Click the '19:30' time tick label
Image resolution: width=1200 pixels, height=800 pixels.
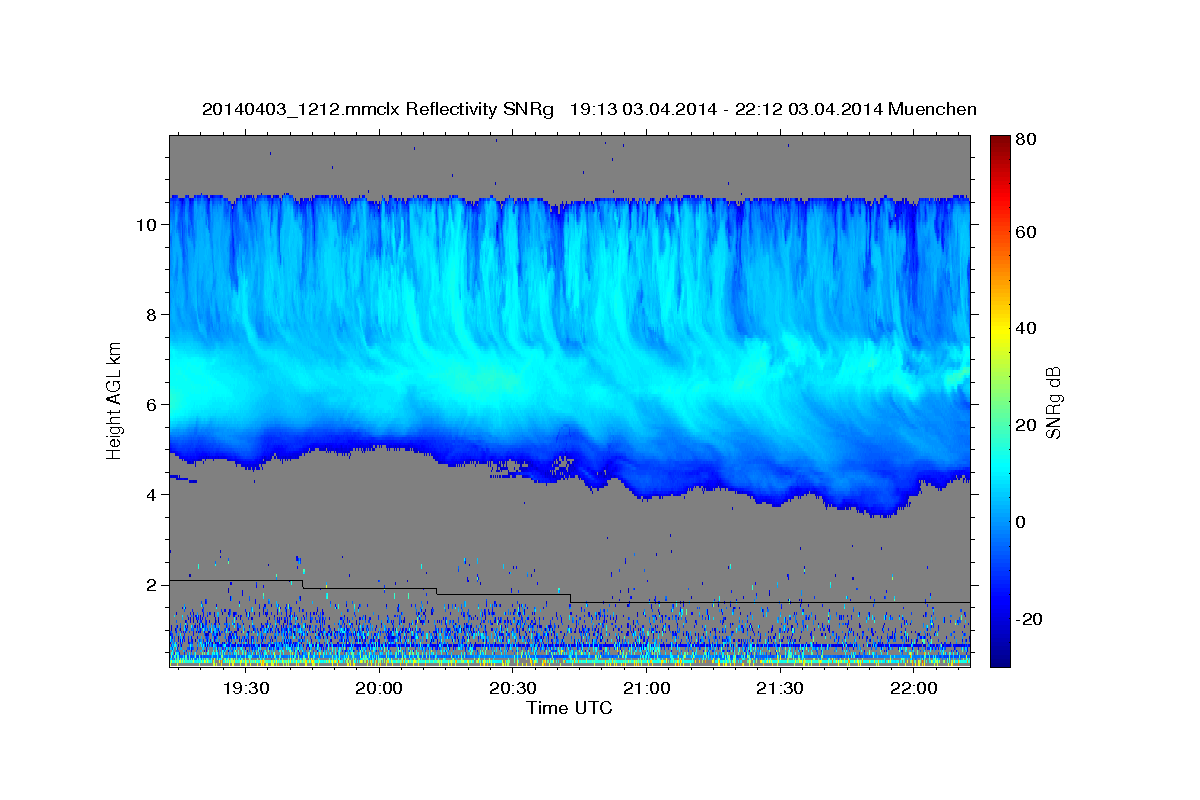coord(246,688)
